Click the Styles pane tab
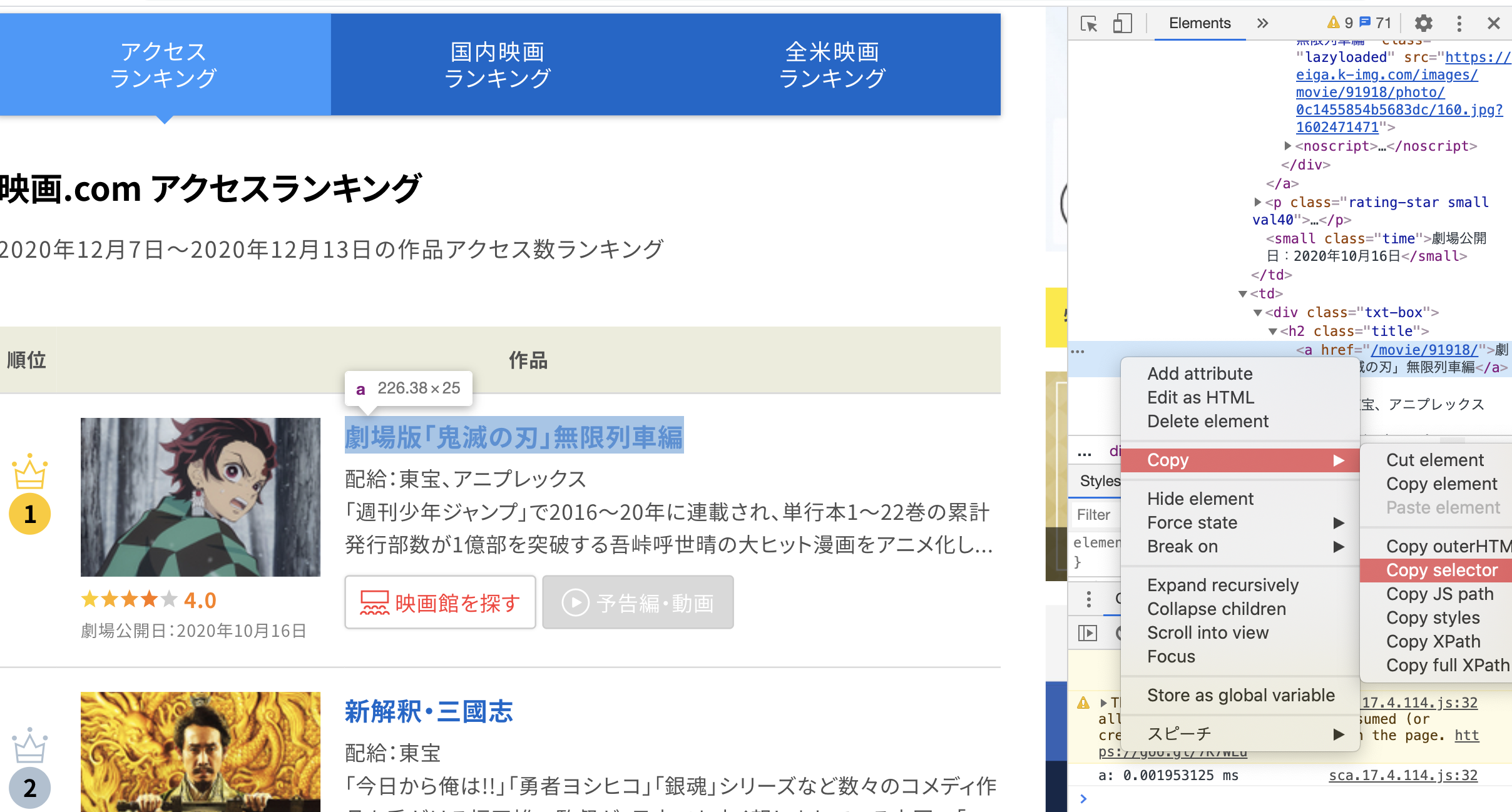The width and height of the screenshot is (1512, 812). [x=1100, y=481]
